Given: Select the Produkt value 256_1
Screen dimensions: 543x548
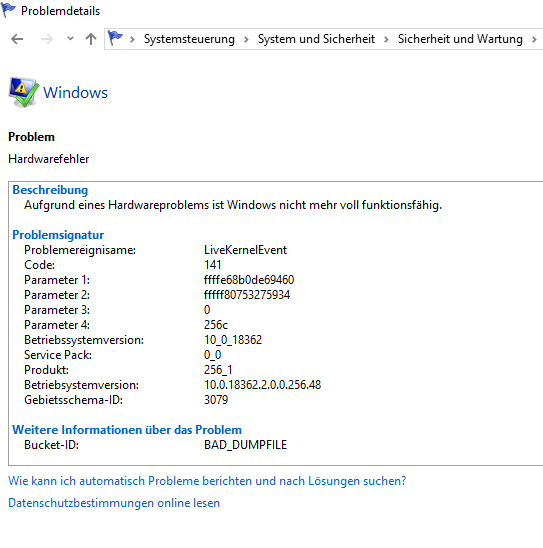Looking at the screenshot, I should (218, 370).
